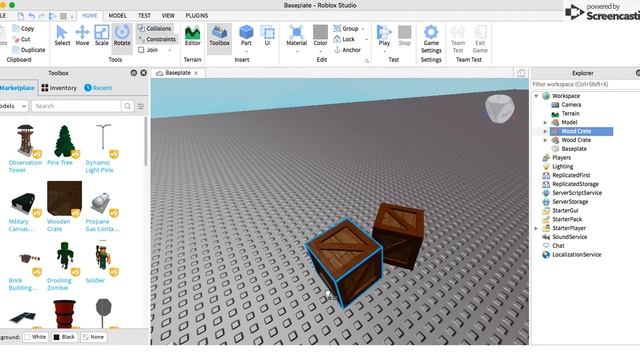
Task: Click the undo arrow in title toolbar
Action: click(x=31, y=16)
